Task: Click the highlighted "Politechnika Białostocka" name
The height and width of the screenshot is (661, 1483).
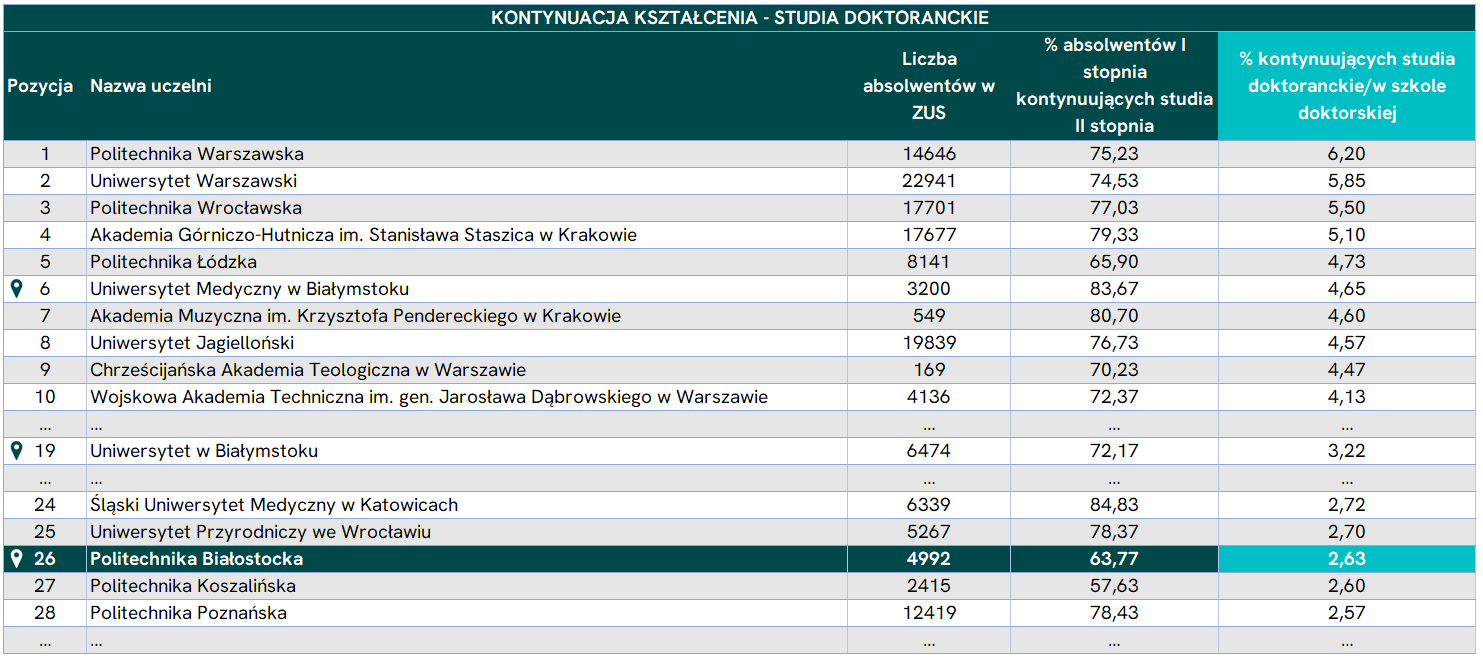Action: [x=196, y=559]
